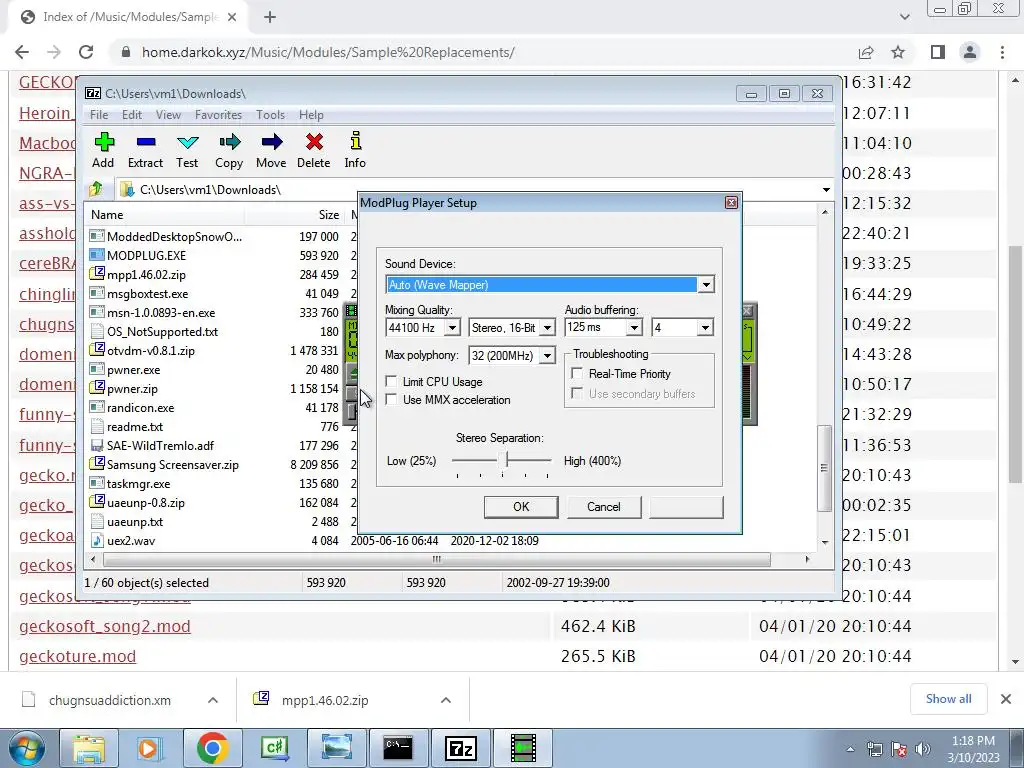The width and height of the screenshot is (1024, 768).
Task: Open Chrome side panel icon
Action: (938, 52)
